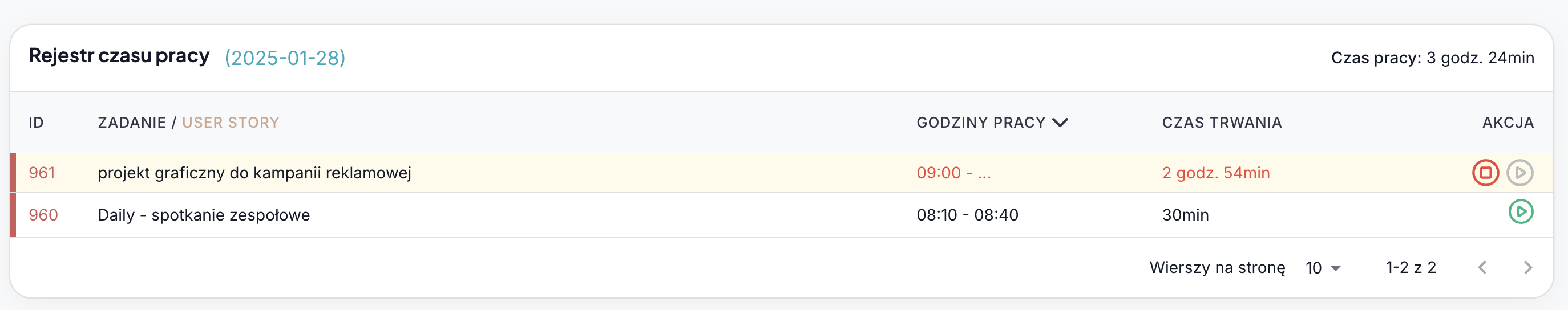Click the Czas trwania column header

(x=1222, y=123)
